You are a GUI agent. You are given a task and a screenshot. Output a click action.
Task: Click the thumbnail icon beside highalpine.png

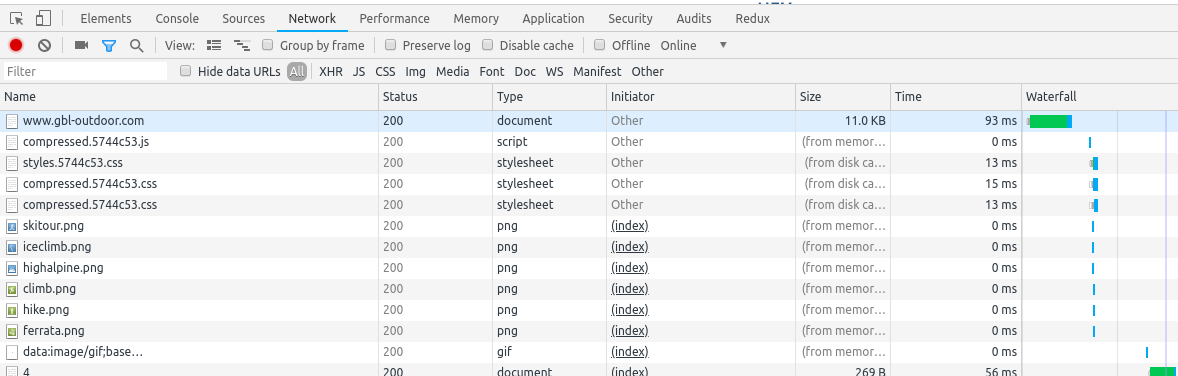(x=11, y=268)
